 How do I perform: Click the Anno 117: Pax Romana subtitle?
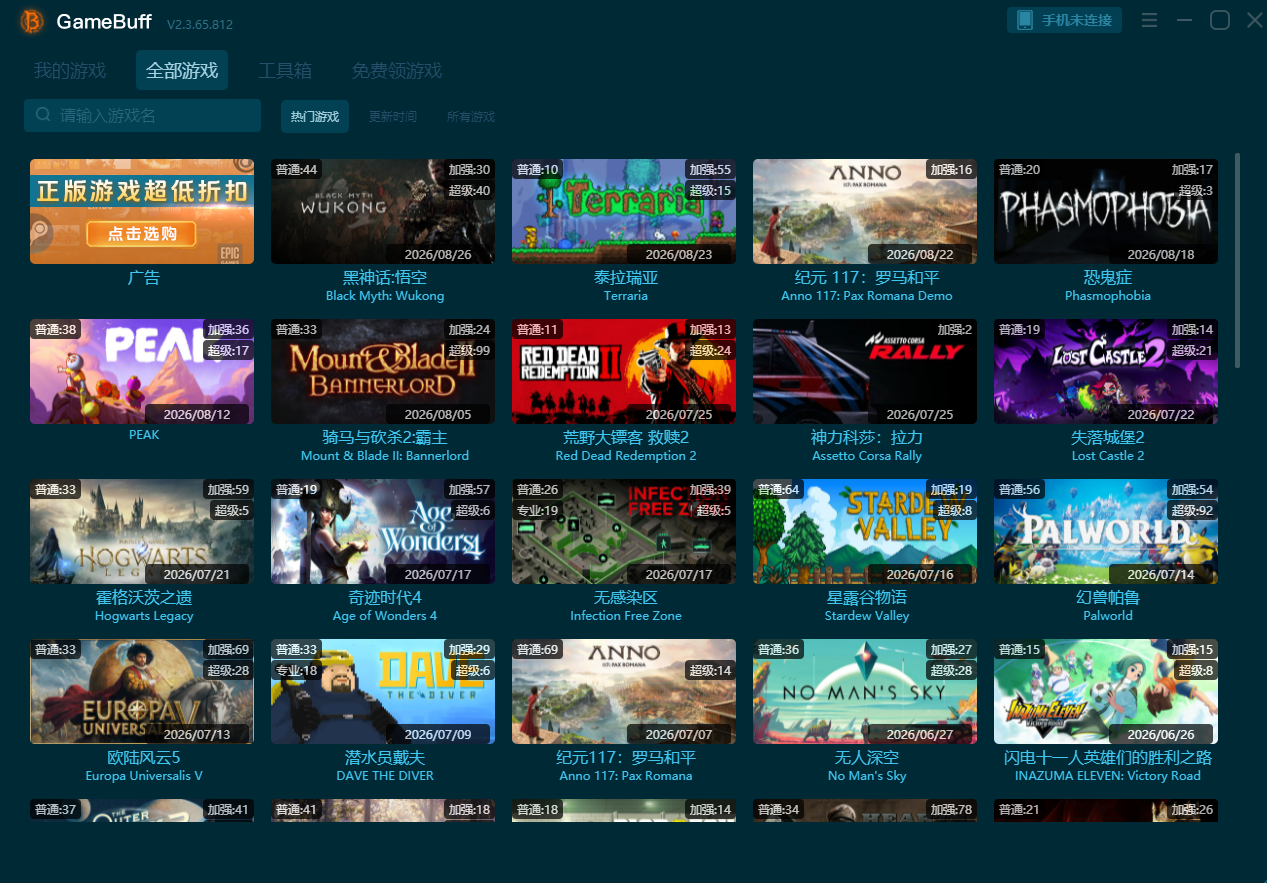click(626, 776)
